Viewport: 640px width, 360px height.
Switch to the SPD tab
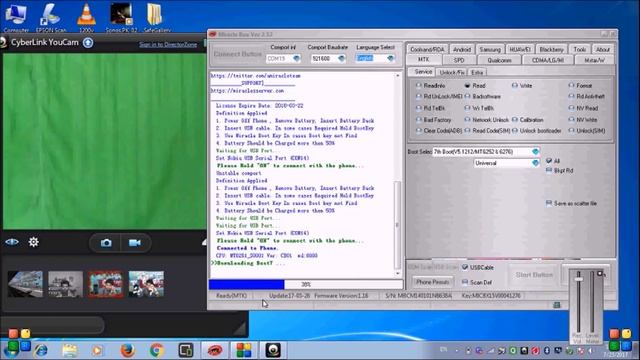(x=459, y=60)
